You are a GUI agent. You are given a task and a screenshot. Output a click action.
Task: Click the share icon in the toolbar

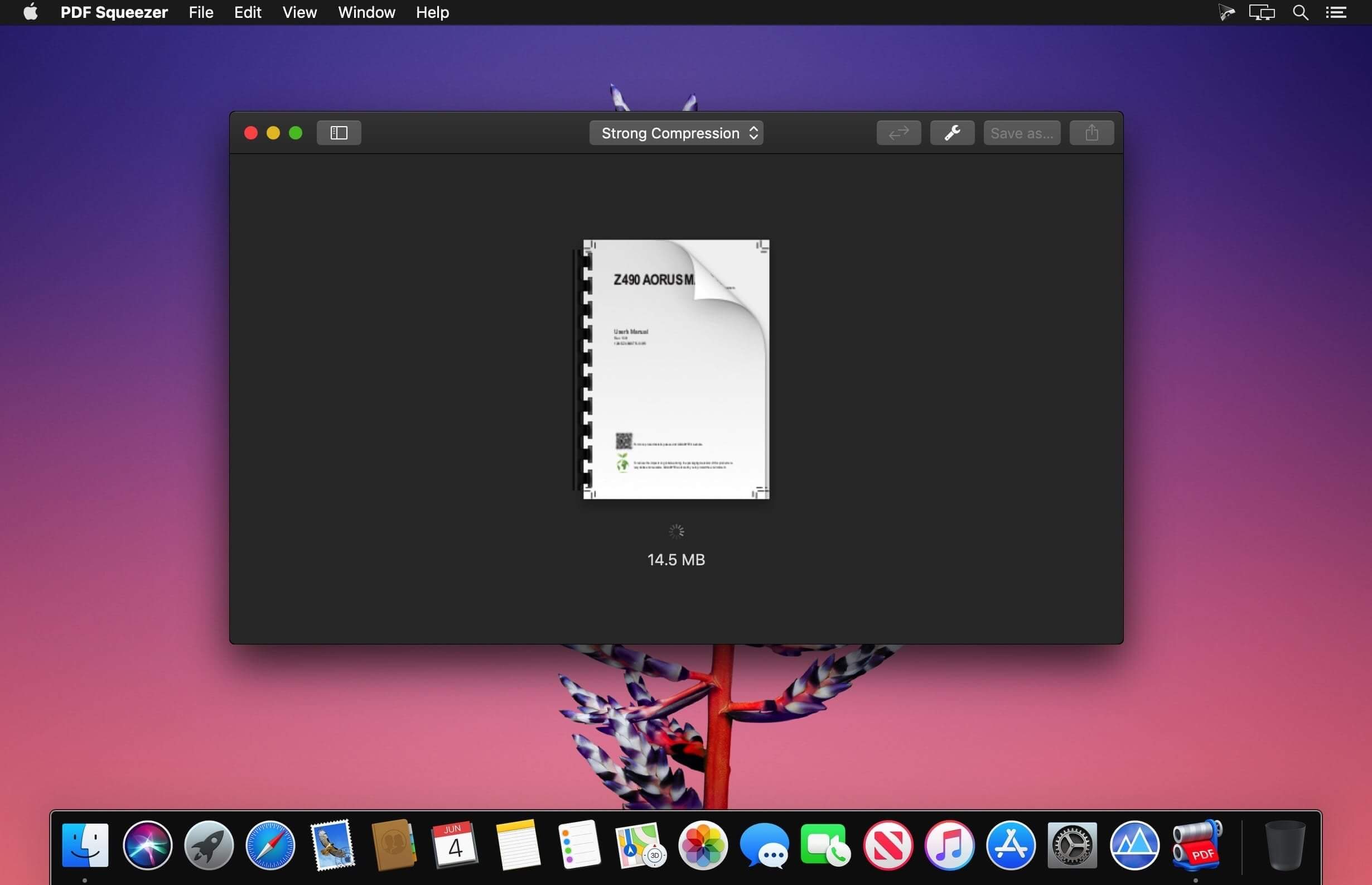click(1090, 133)
